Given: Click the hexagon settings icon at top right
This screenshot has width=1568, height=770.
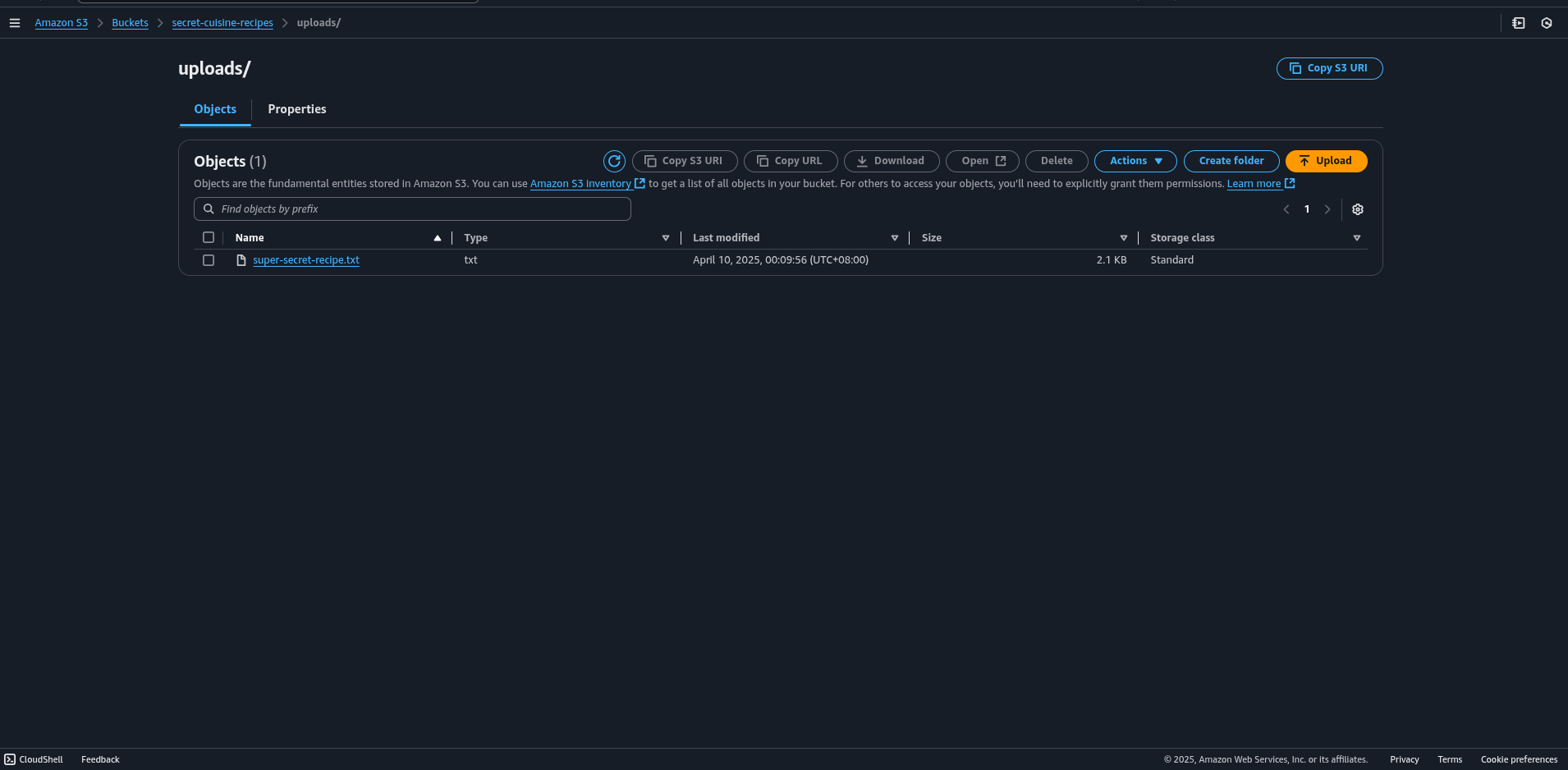Looking at the screenshot, I should pos(1547,23).
